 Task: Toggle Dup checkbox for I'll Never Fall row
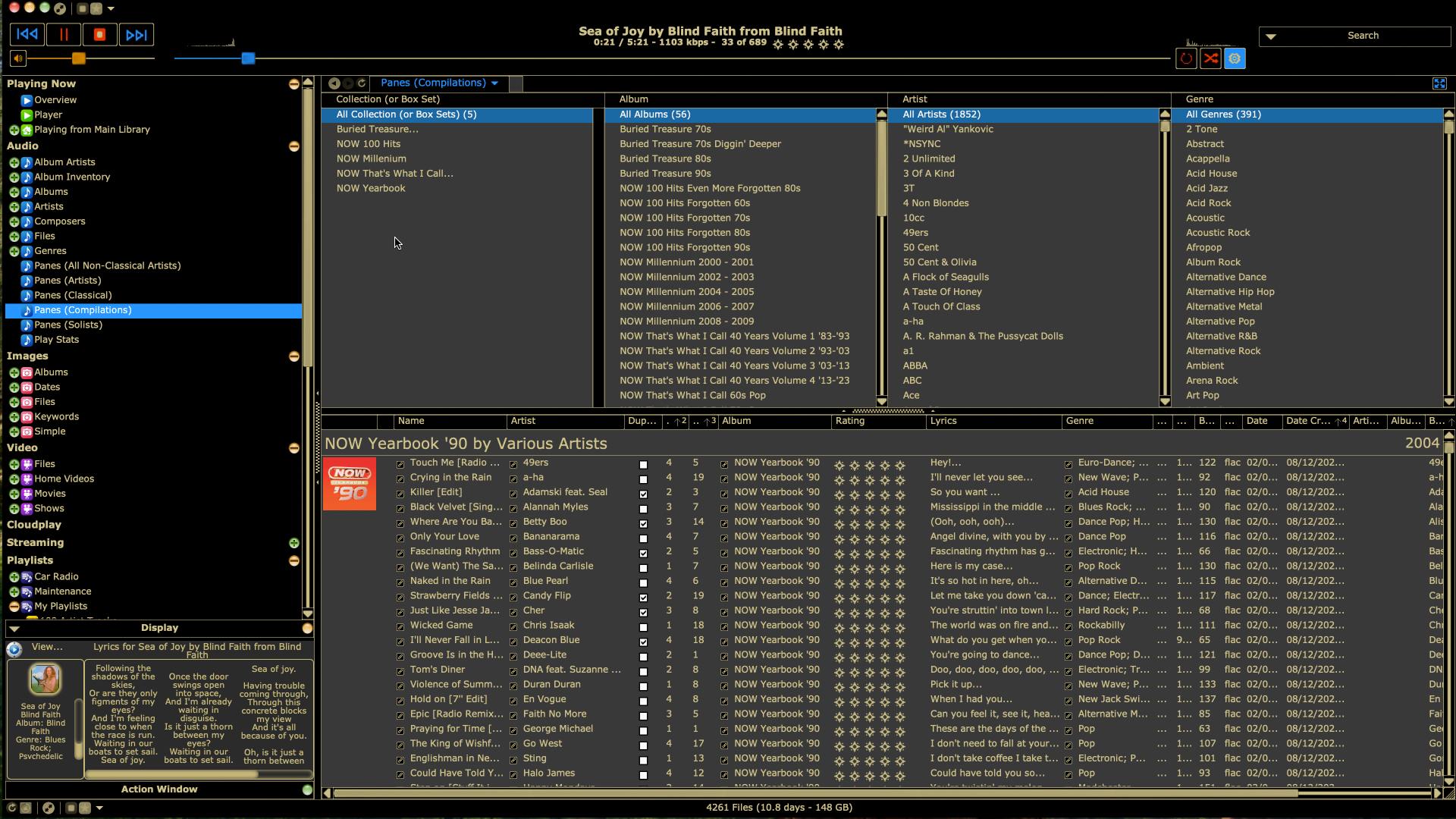click(x=643, y=642)
